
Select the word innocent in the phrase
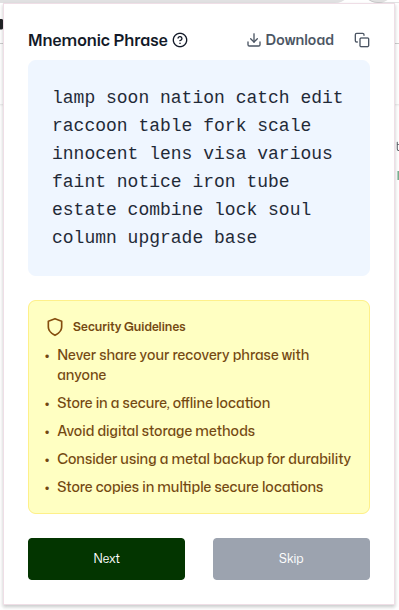(x=95, y=153)
